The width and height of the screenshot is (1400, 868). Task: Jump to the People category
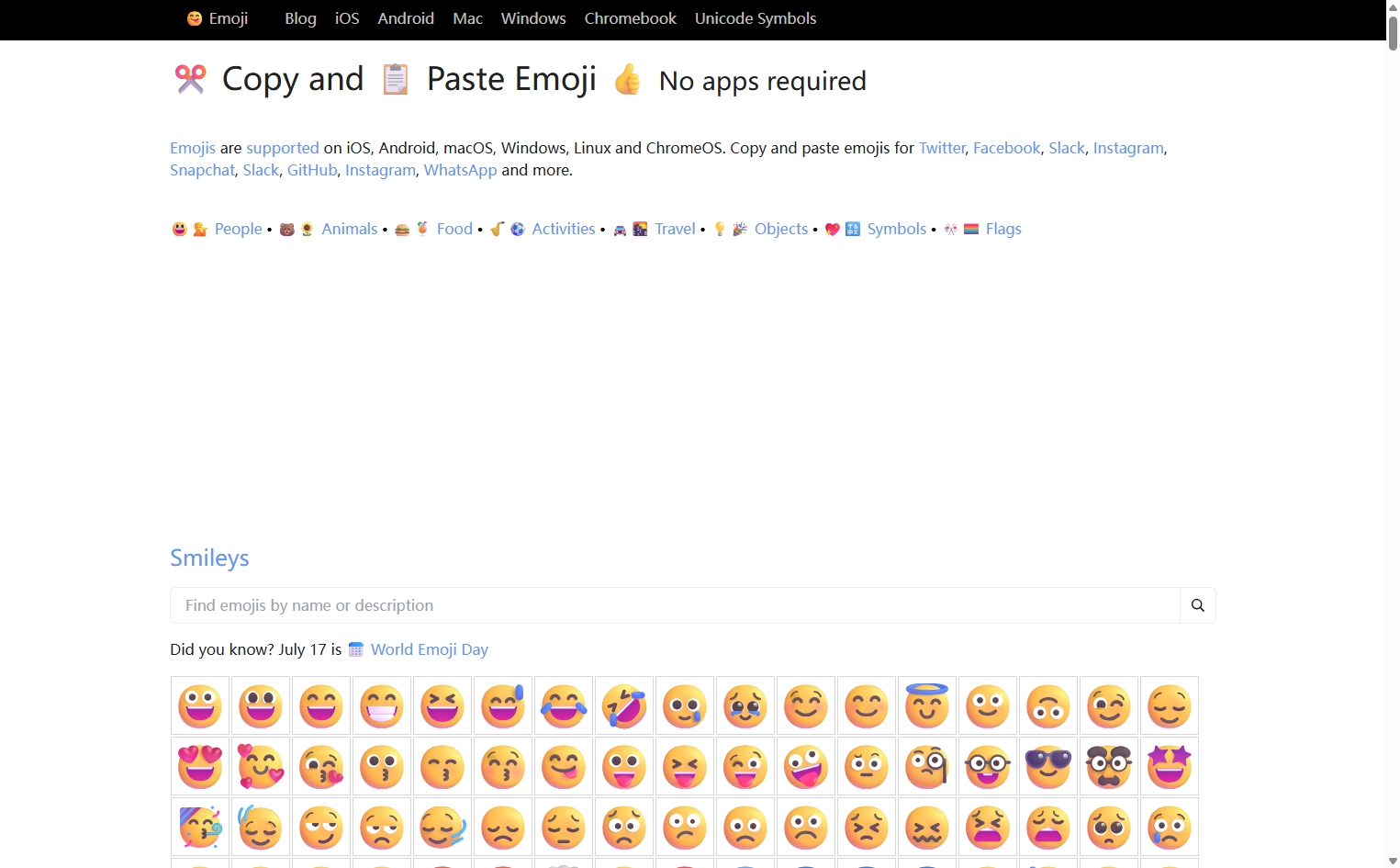click(238, 229)
